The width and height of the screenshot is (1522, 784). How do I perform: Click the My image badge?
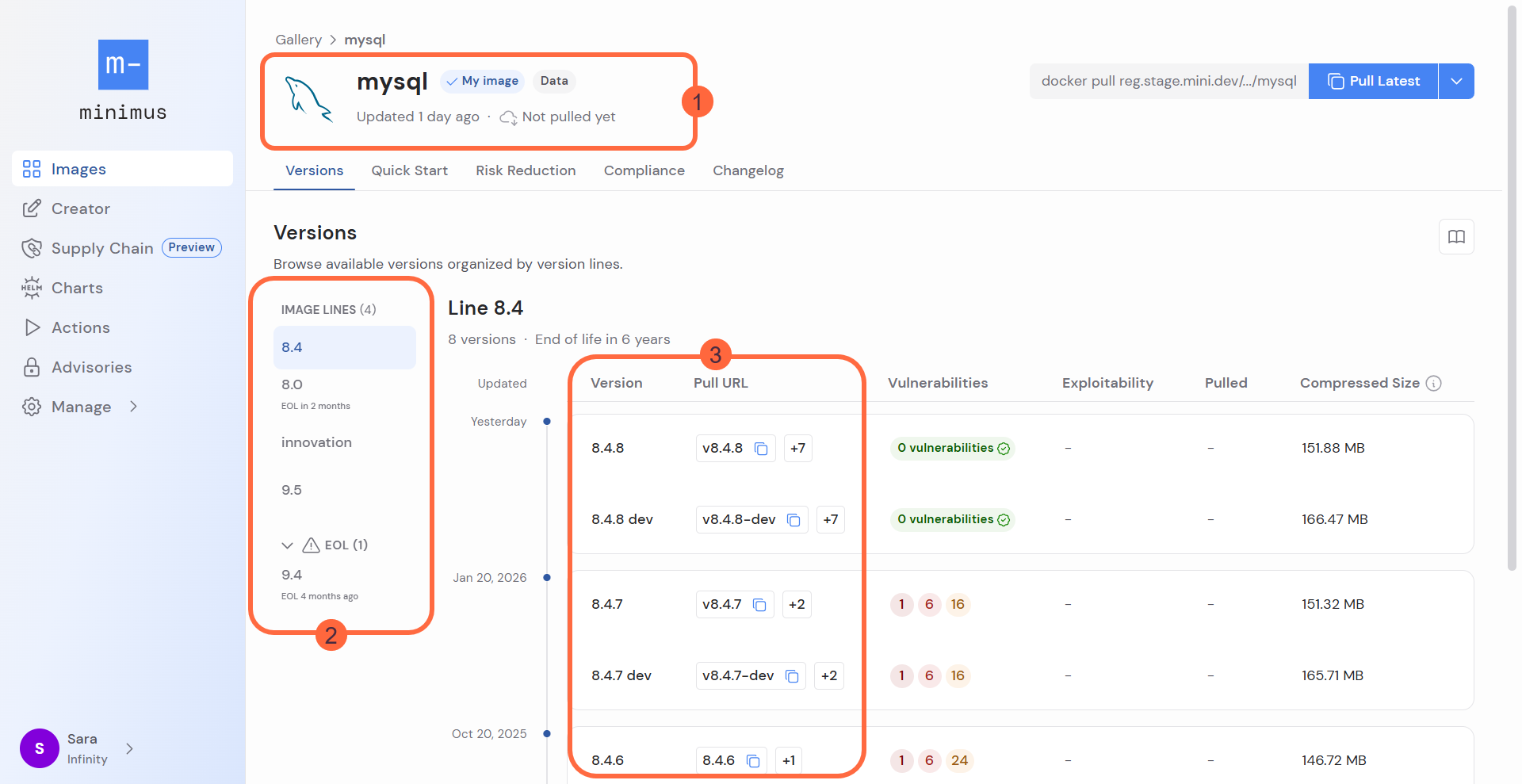(482, 81)
